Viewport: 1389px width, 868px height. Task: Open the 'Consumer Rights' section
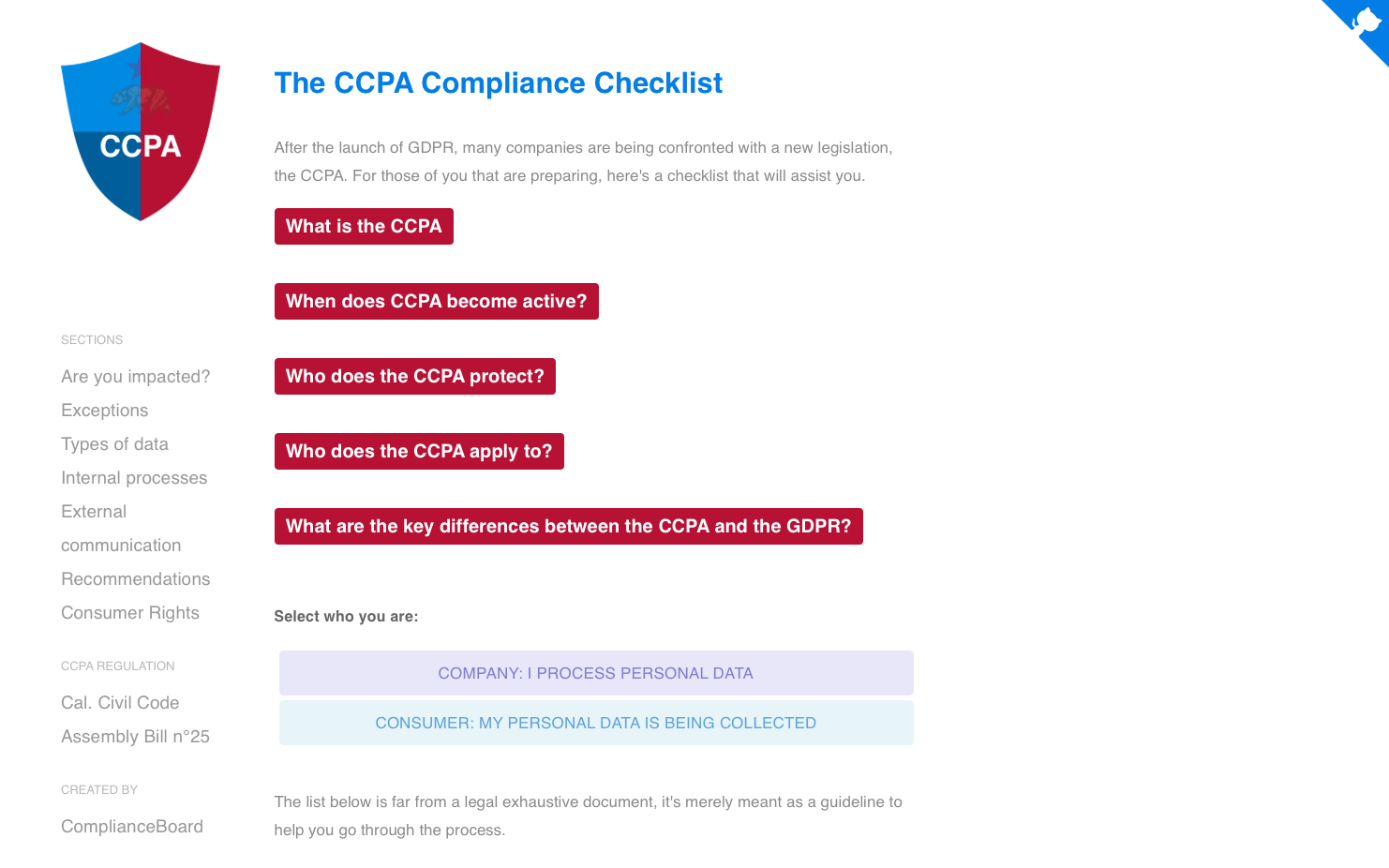[x=130, y=612]
